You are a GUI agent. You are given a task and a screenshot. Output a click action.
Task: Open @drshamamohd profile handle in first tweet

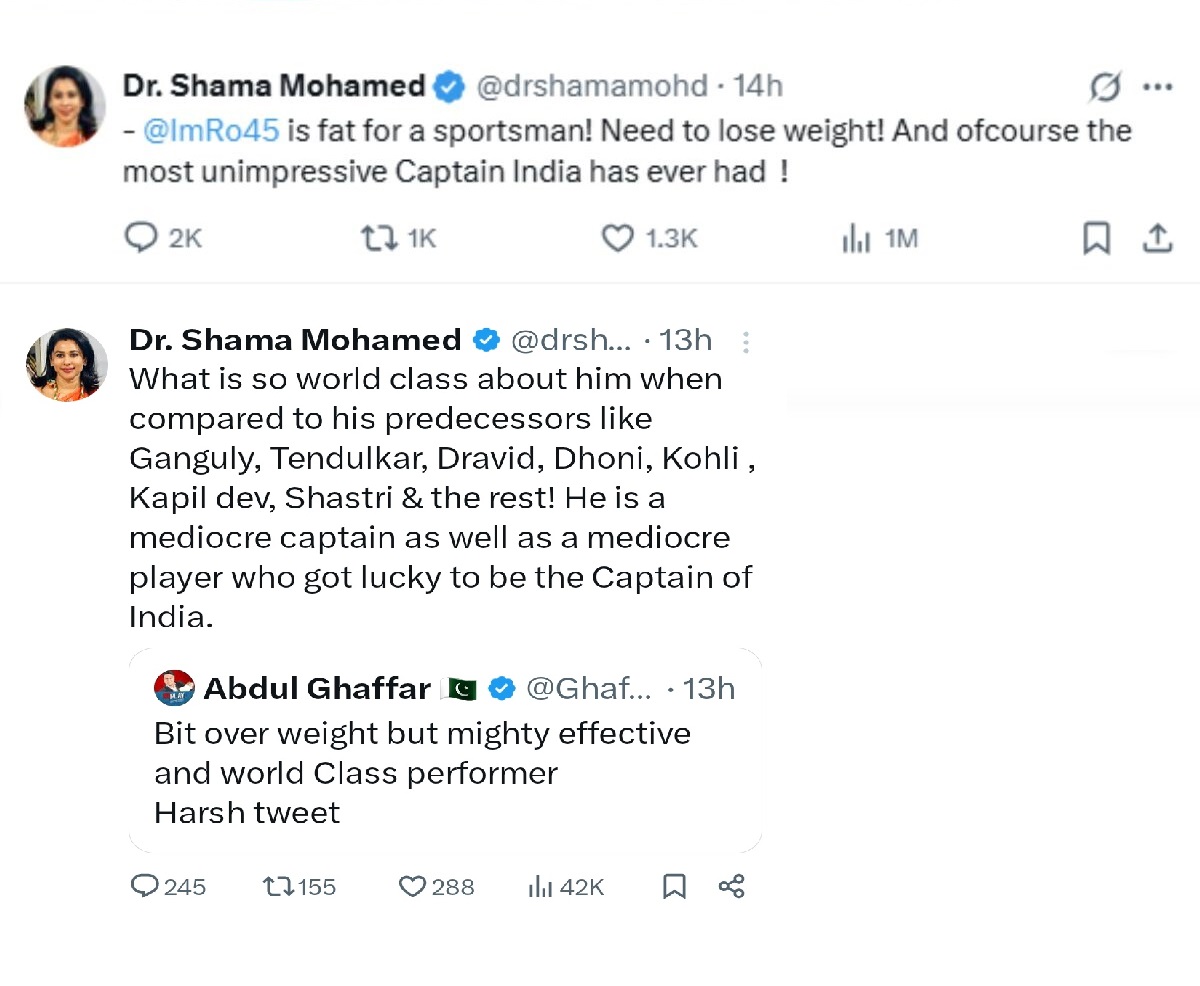(591, 87)
